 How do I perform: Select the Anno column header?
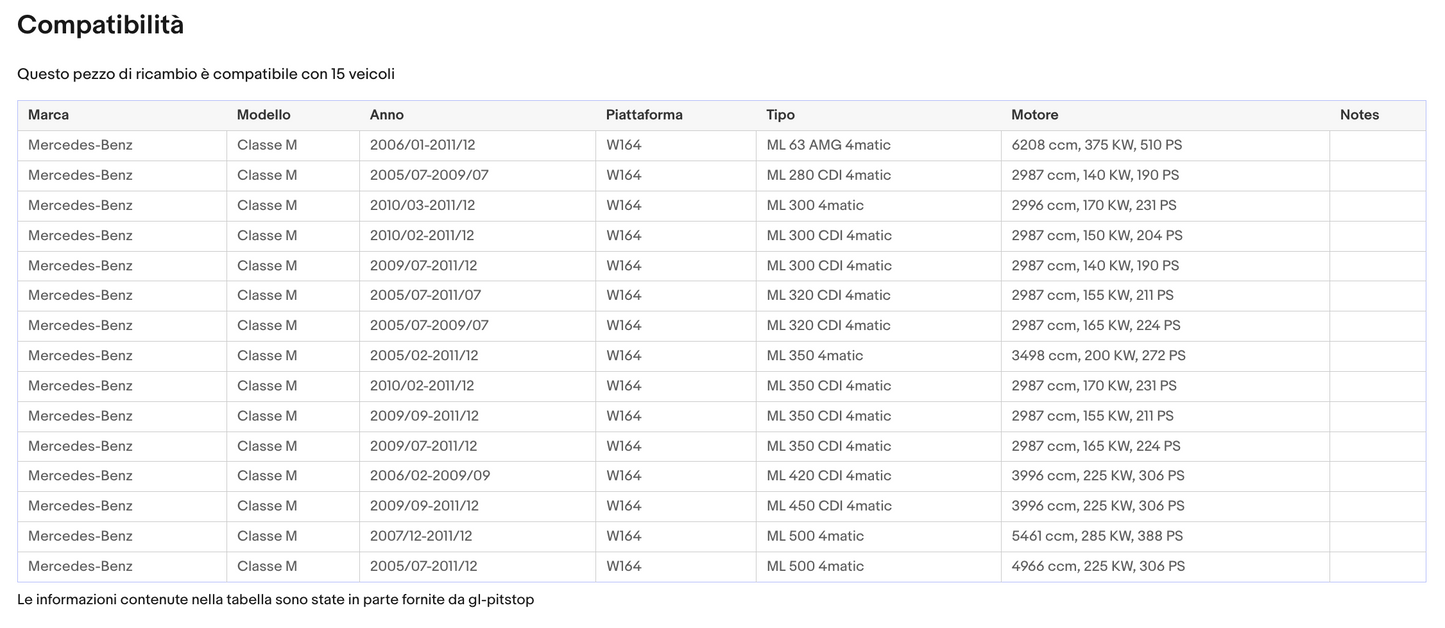coord(387,115)
